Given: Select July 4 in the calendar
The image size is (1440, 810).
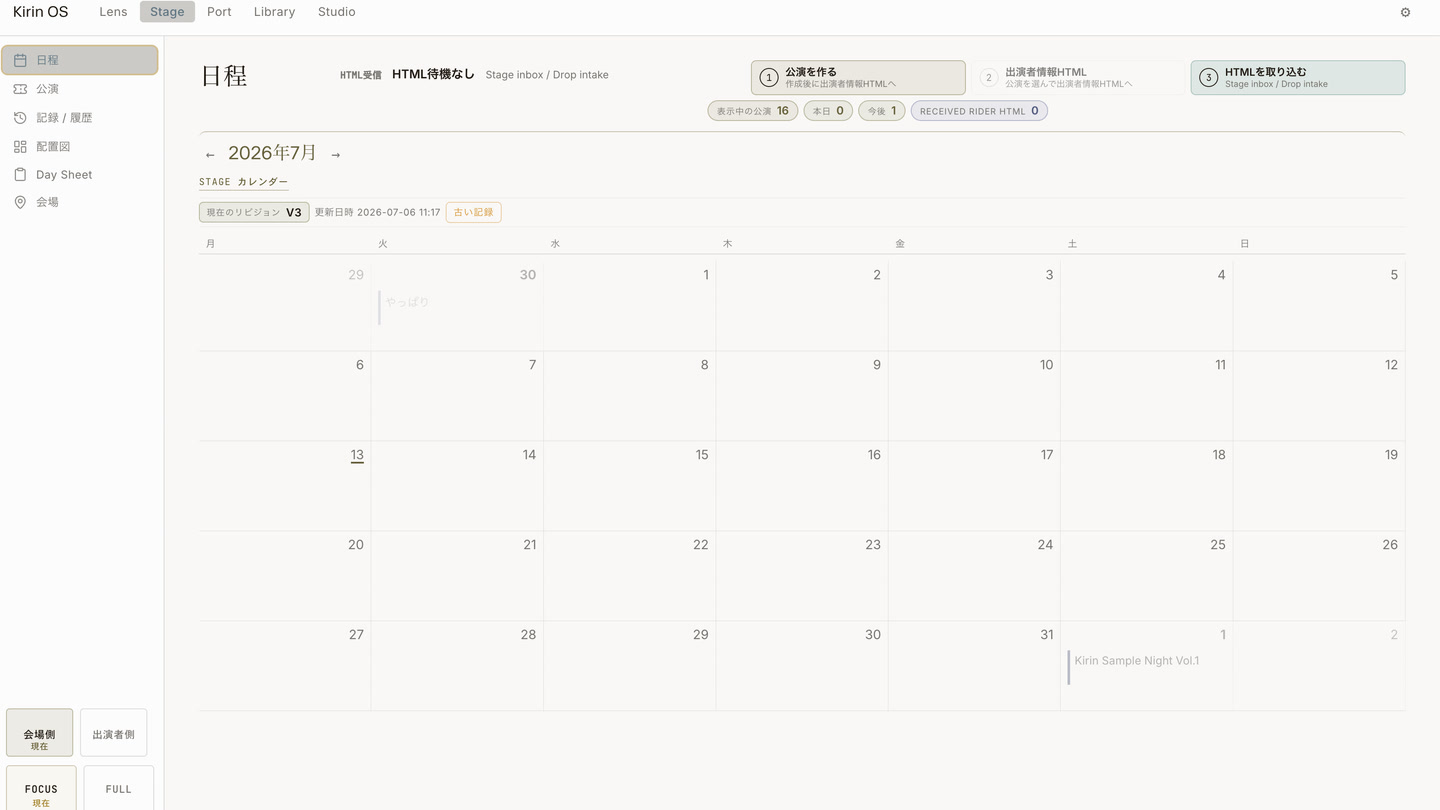Looking at the screenshot, I should (x=1146, y=305).
